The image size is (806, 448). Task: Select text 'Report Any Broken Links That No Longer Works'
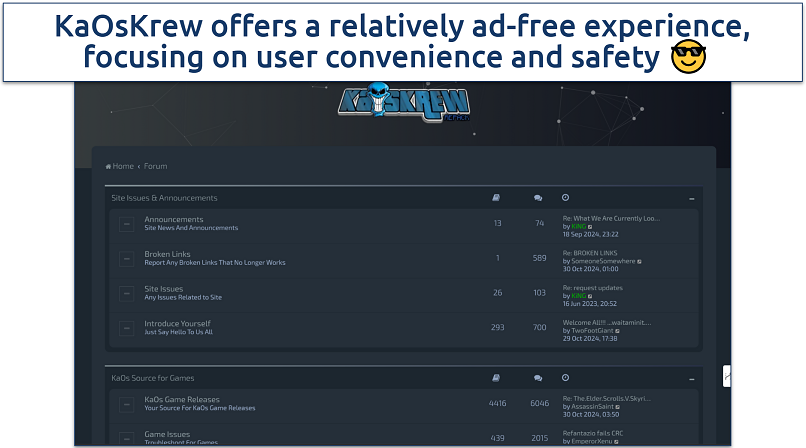[215, 263]
